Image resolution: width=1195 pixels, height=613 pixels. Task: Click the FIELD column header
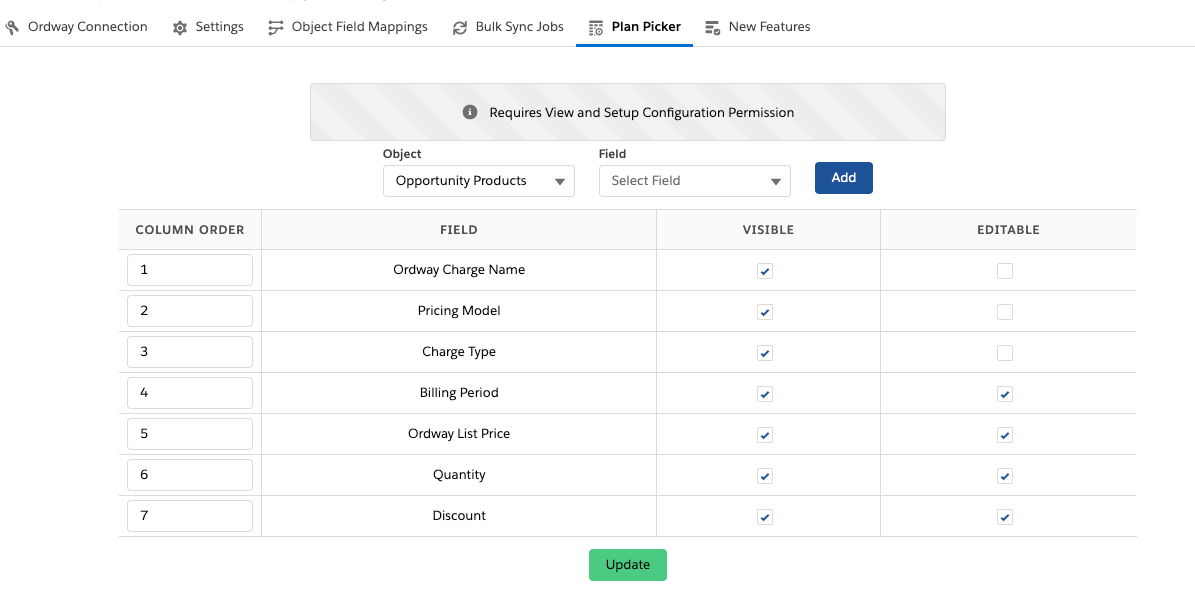point(459,229)
